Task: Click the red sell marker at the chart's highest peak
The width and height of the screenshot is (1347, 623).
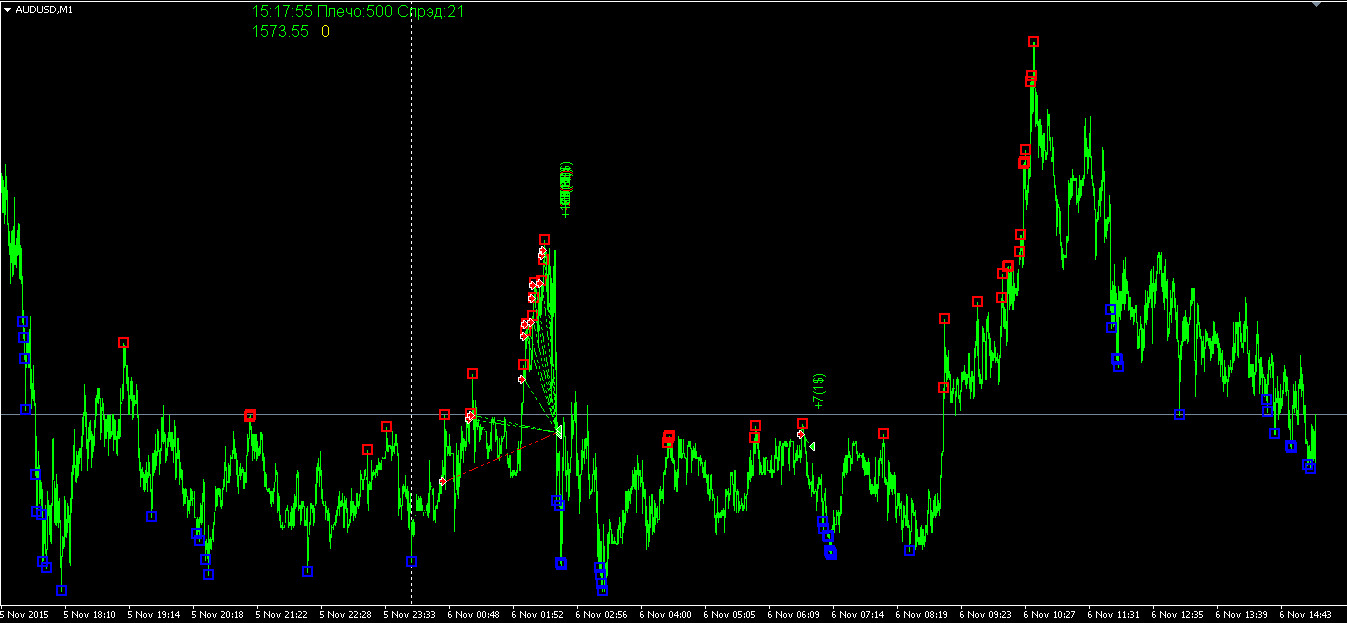Action: 1033,42
